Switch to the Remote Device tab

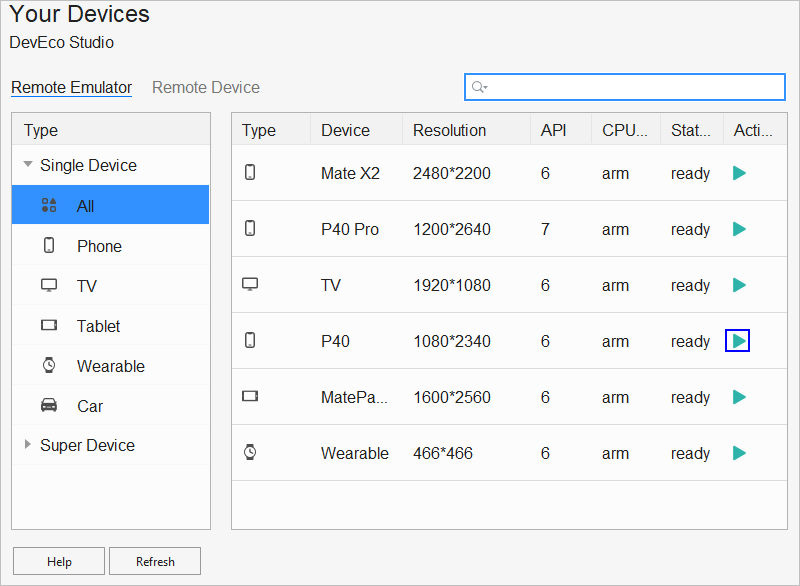click(x=206, y=88)
